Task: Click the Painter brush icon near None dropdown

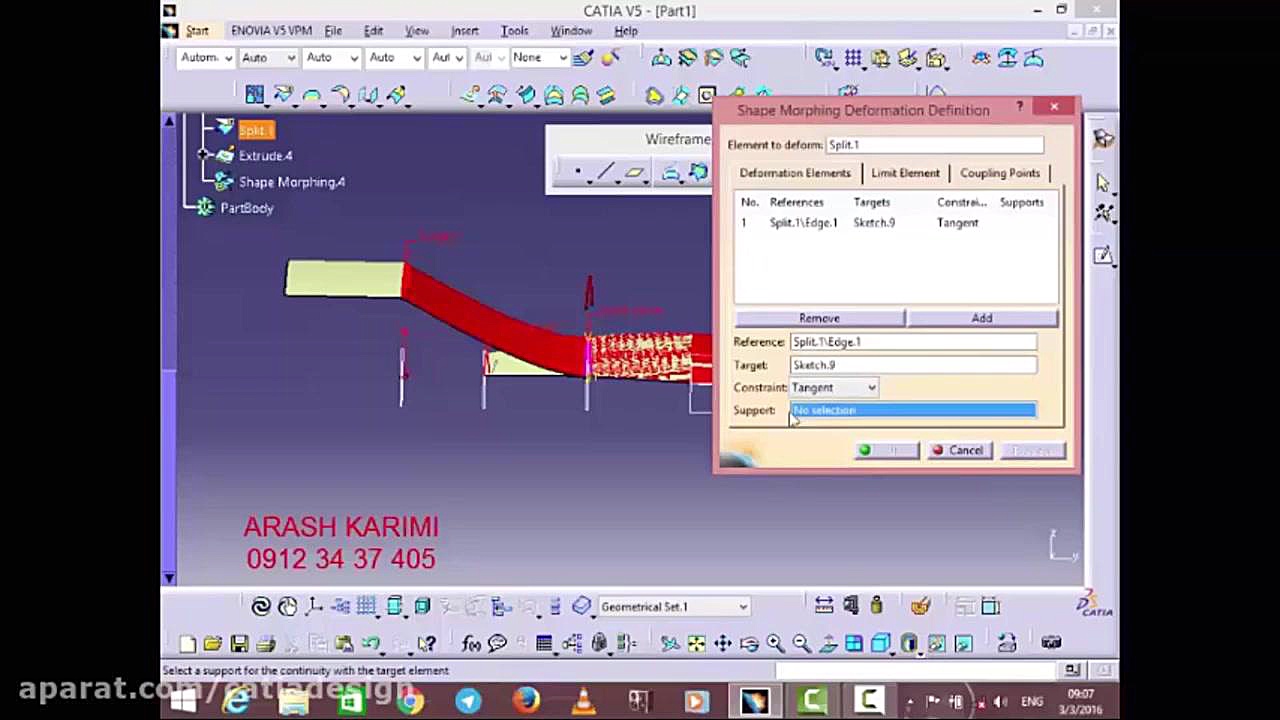Action: coord(583,58)
